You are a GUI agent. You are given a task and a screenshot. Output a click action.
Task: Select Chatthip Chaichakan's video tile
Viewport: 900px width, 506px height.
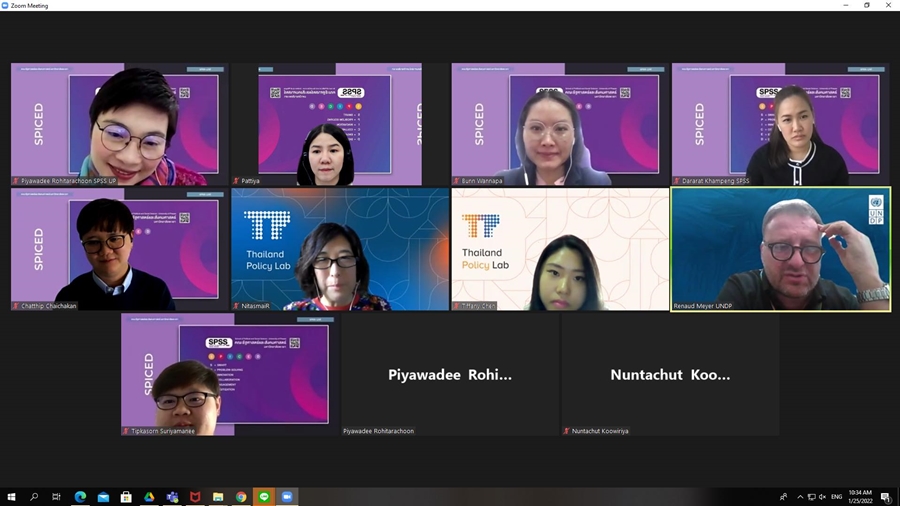point(120,249)
